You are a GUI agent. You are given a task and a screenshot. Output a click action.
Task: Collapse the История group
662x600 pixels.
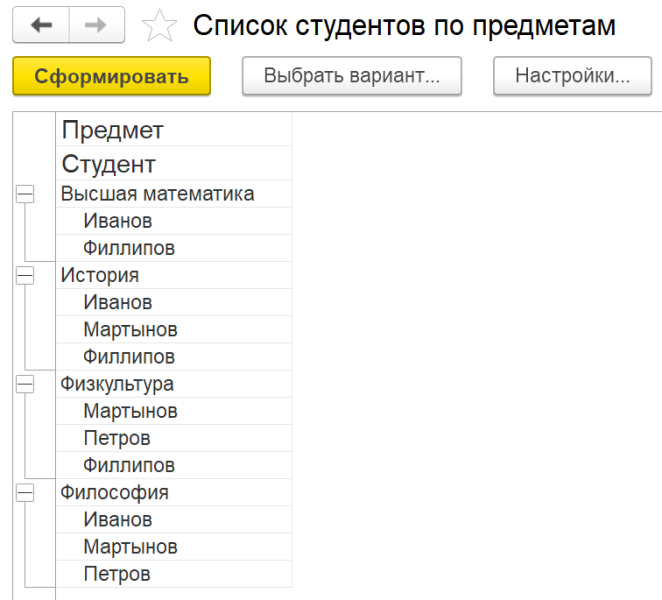pyautogui.click(x=25, y=276)
